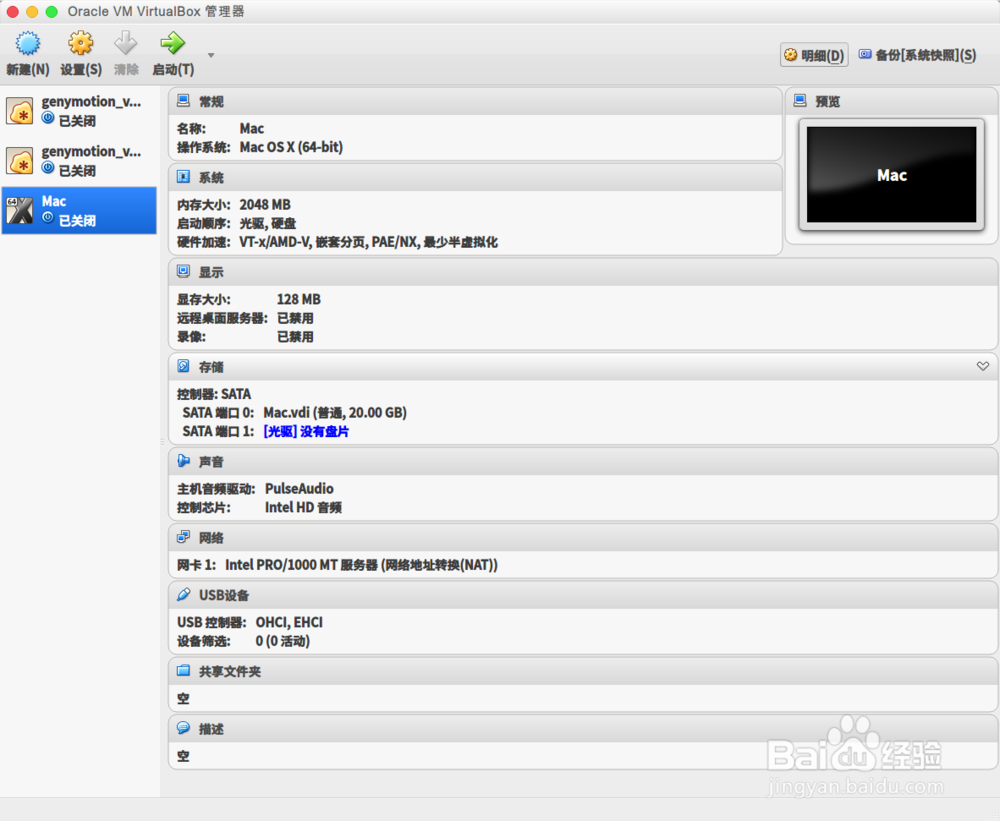The image size is (1000, 821).
Task: Click the 声音 audio section speaker icon
Action: coord(182,461)
